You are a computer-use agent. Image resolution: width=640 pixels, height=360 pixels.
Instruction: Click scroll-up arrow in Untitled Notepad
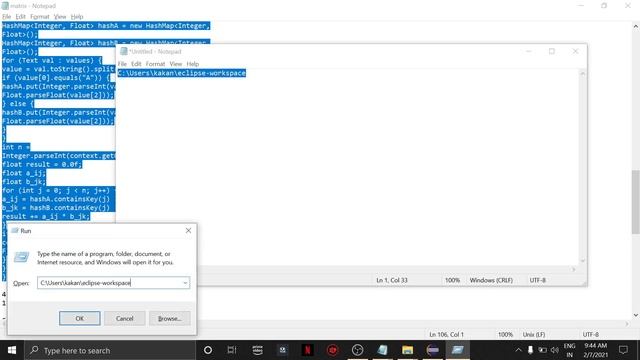pos(582,73)
